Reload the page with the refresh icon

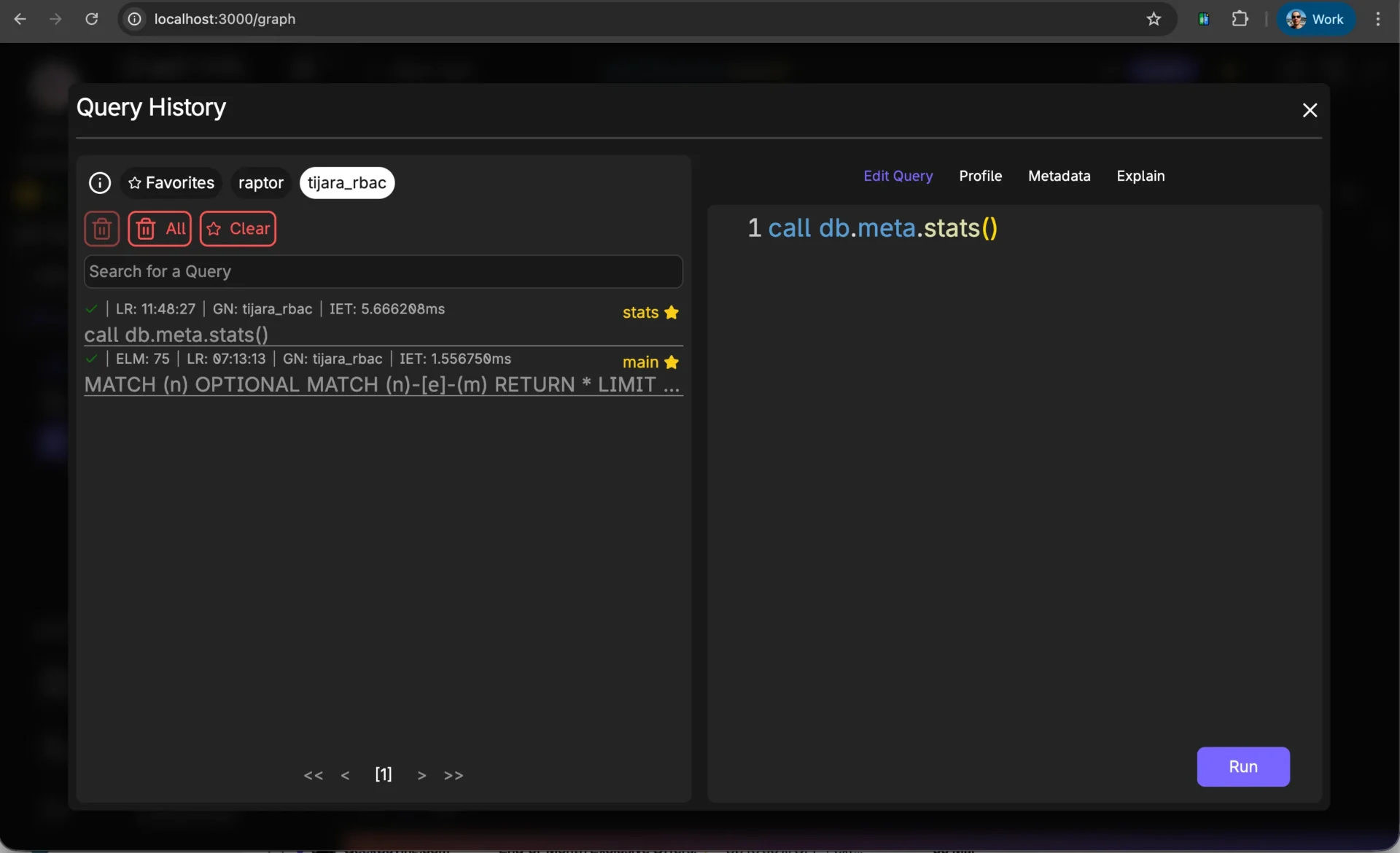pos(91,19)
